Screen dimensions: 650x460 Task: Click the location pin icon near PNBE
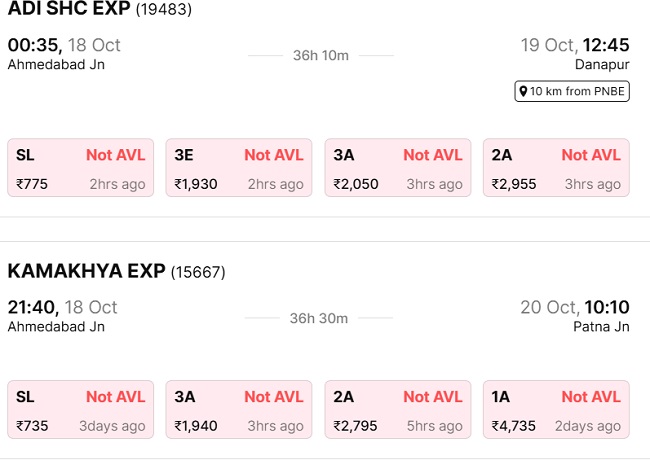[x=523, y=92]
